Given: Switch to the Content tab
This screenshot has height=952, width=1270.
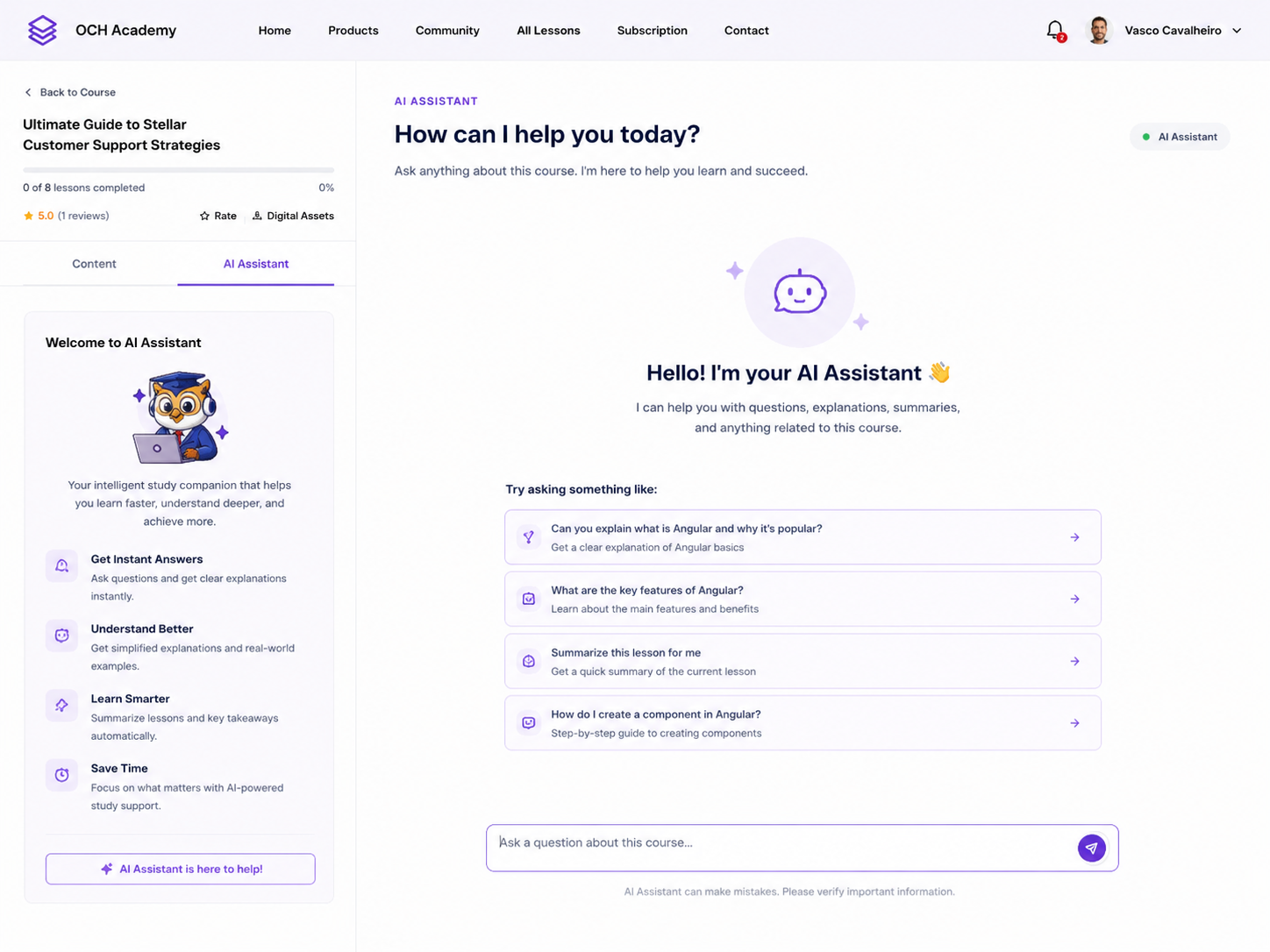Looking at the screenshot, I should [94, 264].
